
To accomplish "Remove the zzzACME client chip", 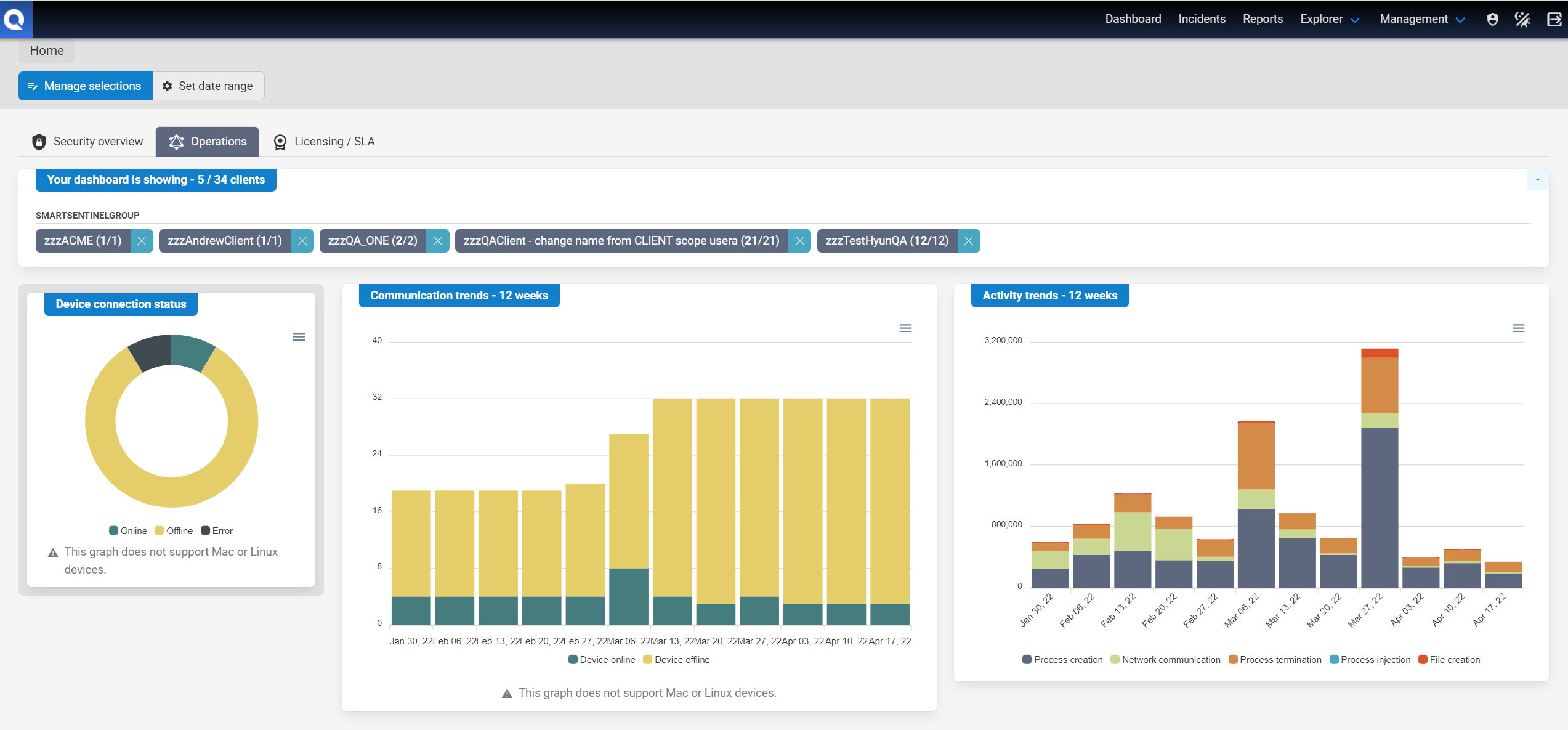I will [142, 241].
